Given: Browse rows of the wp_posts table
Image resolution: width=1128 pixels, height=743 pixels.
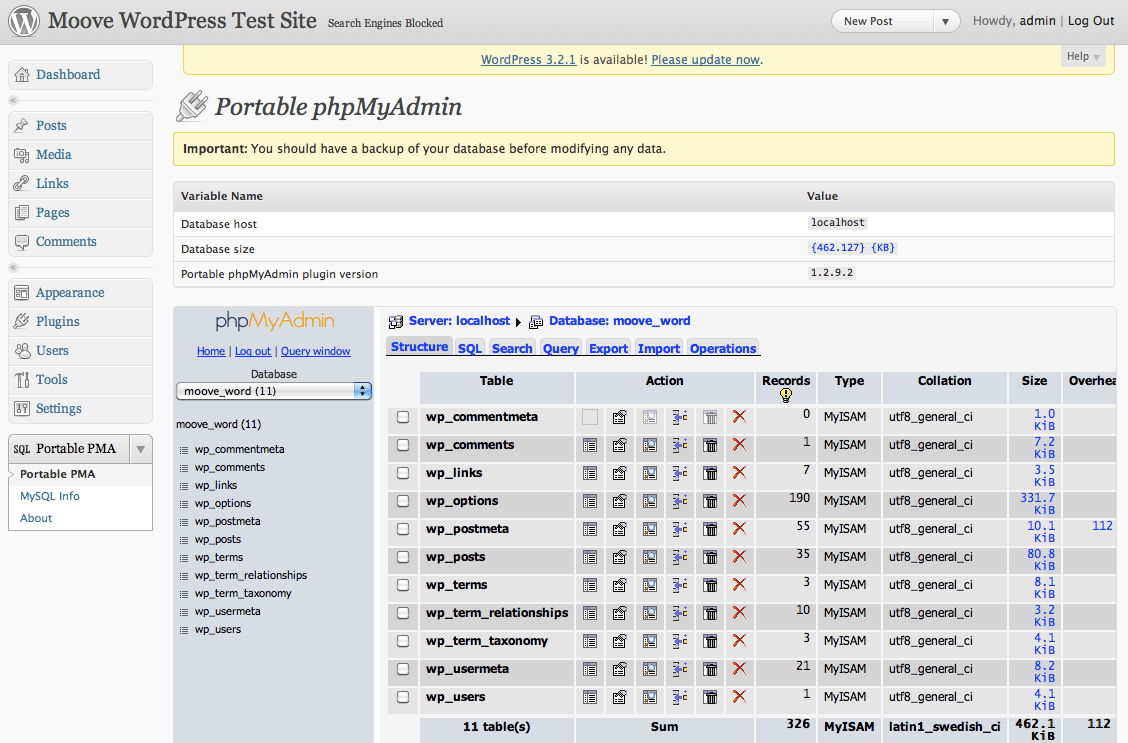Looking at the screenshot, I should coord(589,557).
